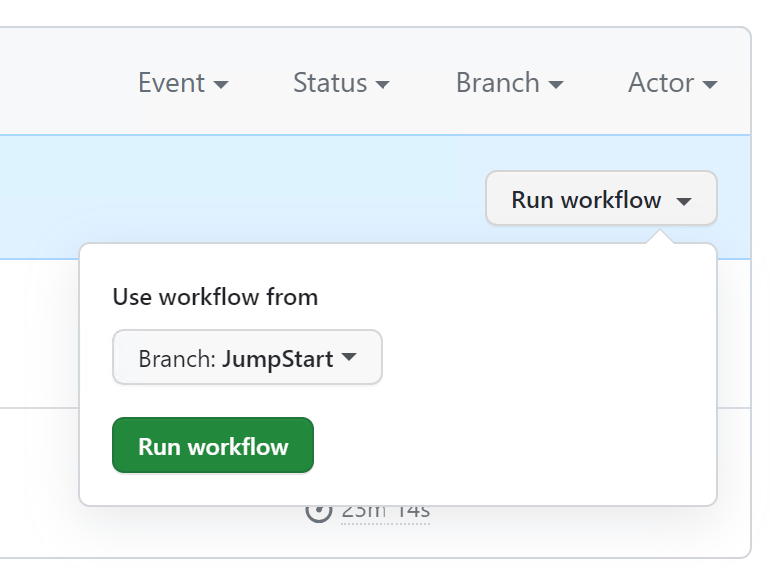
Task: Click the caret arrow beside Status
Action: (382, 85)
